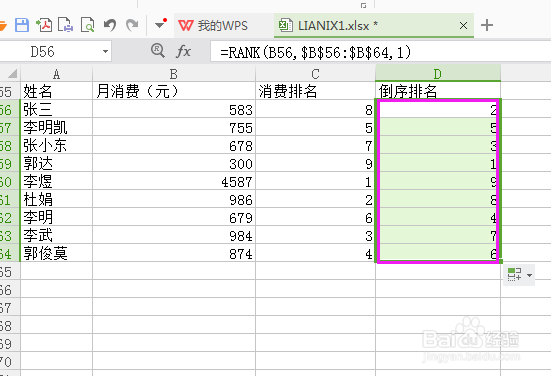Image resolution: width=551 pixels, height=376 pixels.
Task: Click the 月消费（元） header cell
Action: pyautogui.click(x=174, y=91)
